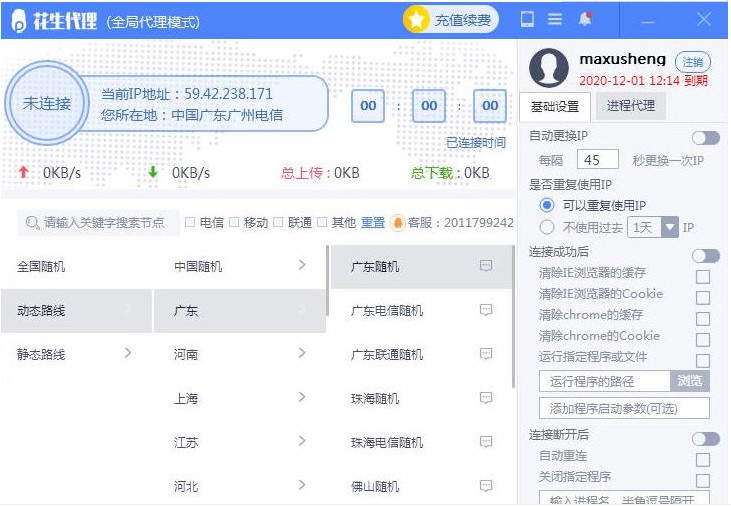The width and height of the screenshot is (731, 506).
Task: Click the red upload arrow icon
Action: click(x=23, y=173)
